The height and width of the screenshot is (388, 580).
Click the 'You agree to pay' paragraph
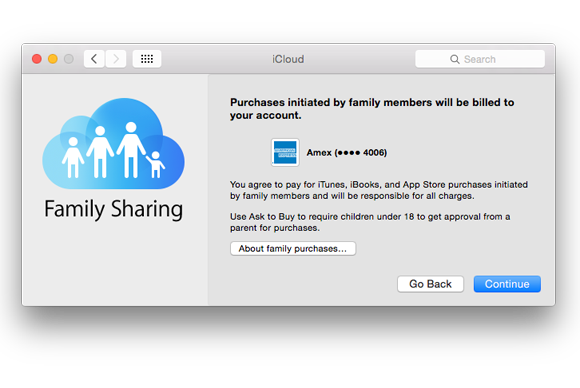pyautogui.click(x=379, y=190)
